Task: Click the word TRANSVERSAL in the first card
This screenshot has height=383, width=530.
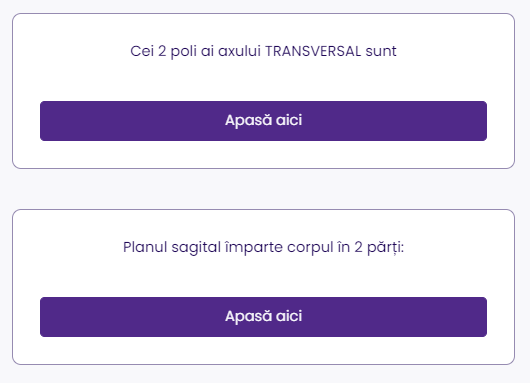Action: [x=313, y=51]
